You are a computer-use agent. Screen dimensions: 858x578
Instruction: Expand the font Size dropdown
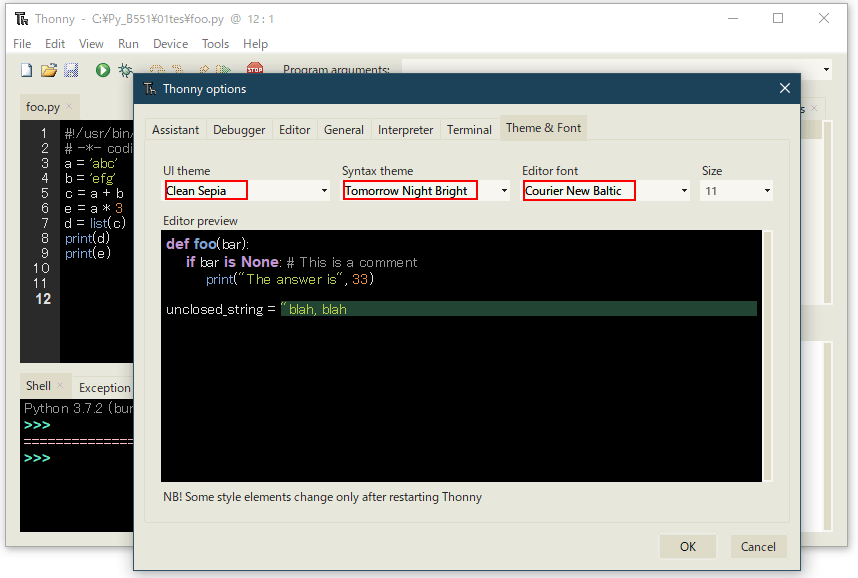pos(767,190)
